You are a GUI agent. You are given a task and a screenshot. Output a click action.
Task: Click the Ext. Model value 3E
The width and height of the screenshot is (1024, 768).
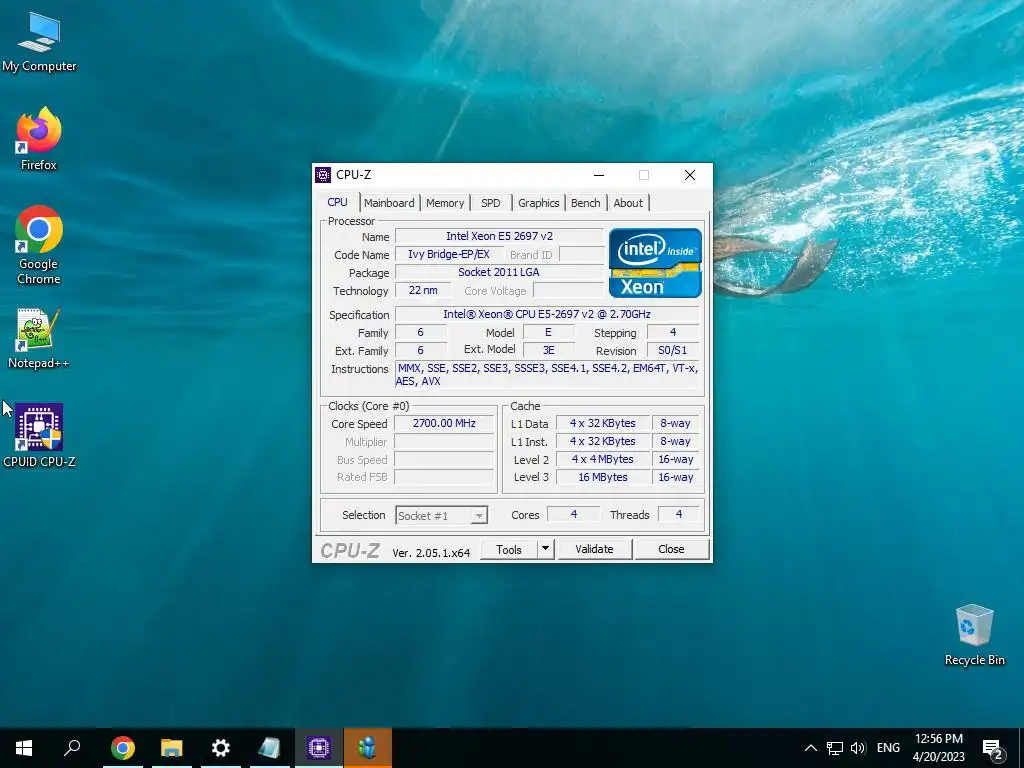click(x=549, y=350)
